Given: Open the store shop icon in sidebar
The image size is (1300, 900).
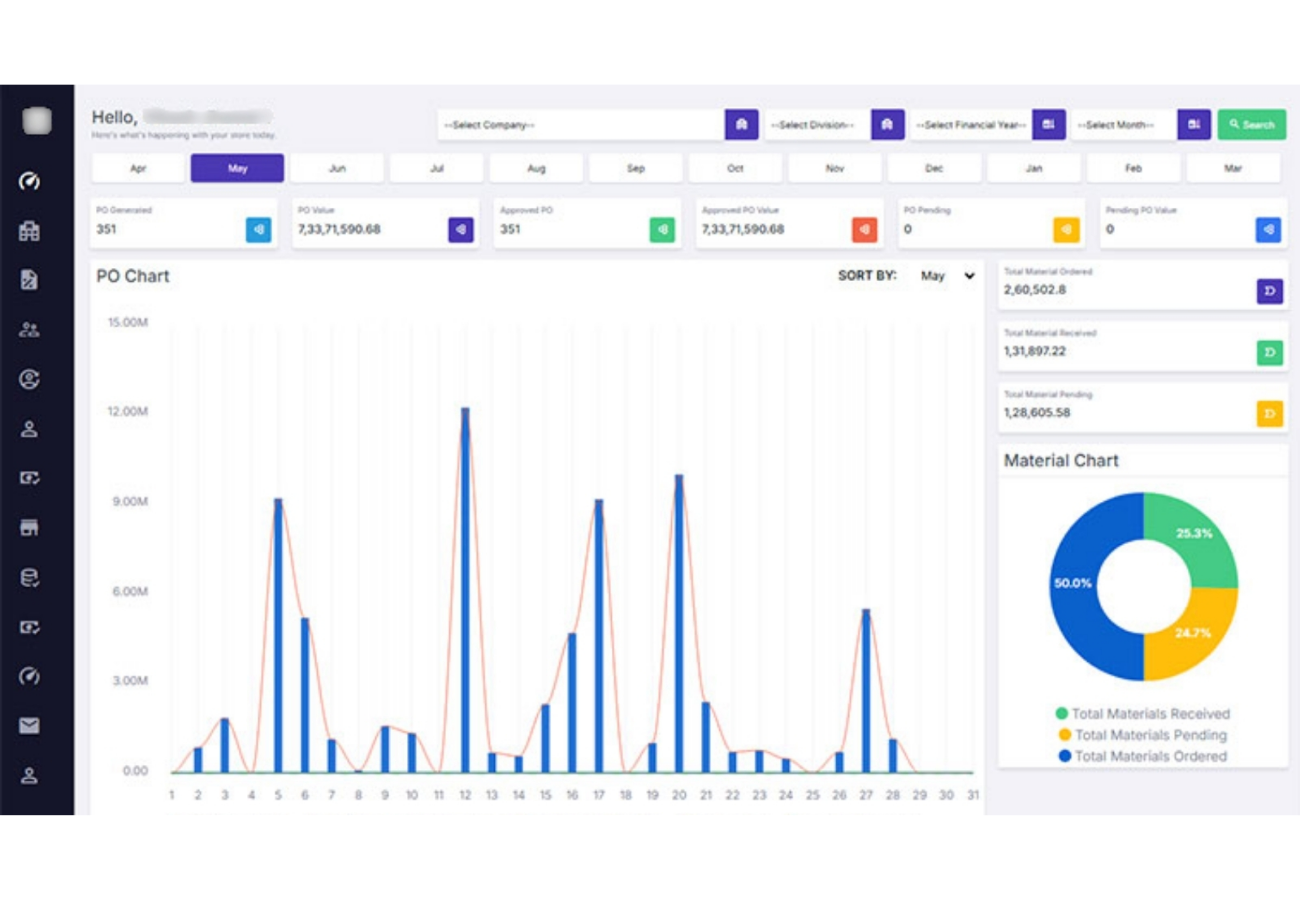Looking at the screenshot, I should [29, 528].
